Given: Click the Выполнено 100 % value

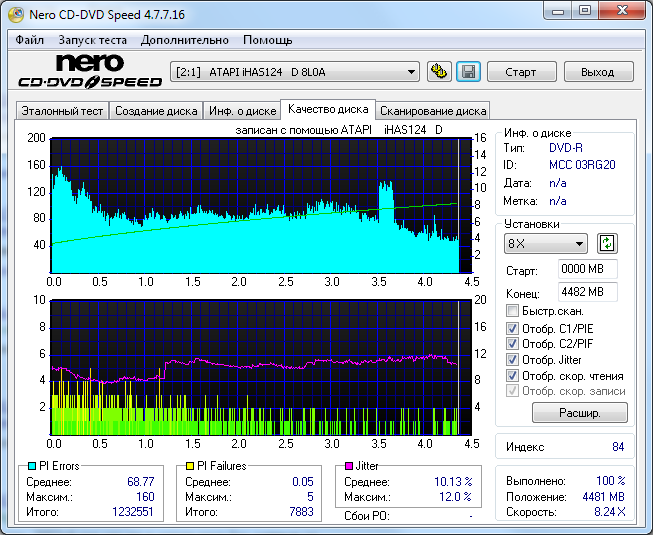Looking at the screenshot, I should (x=611, y=481).
